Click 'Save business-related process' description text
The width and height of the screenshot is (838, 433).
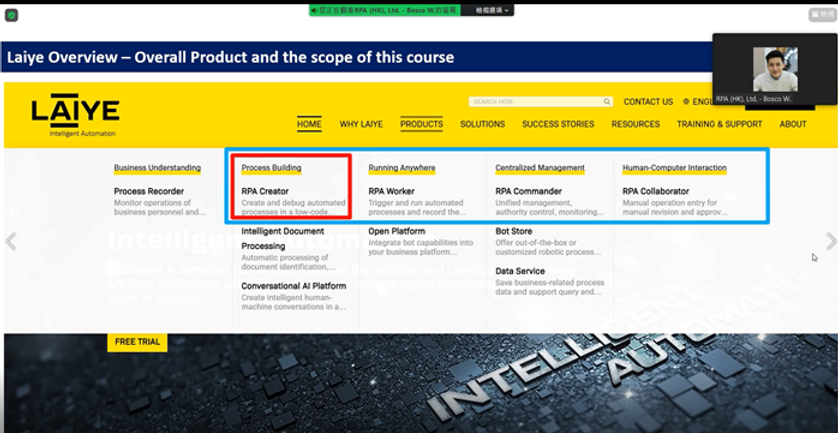pos(550,283)
